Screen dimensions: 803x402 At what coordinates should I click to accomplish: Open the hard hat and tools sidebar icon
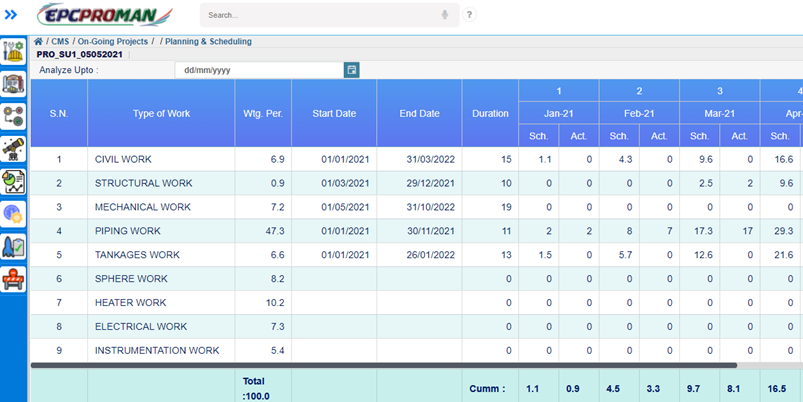[x=13, y=51]
